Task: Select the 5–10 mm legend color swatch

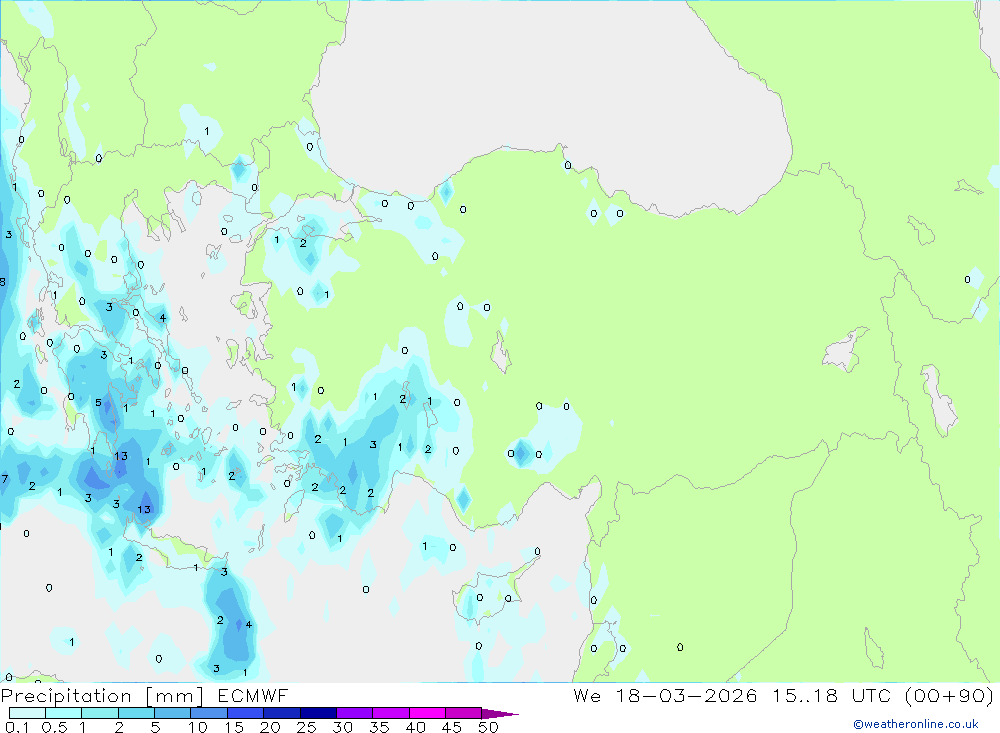Action: [x=173, y=713]
